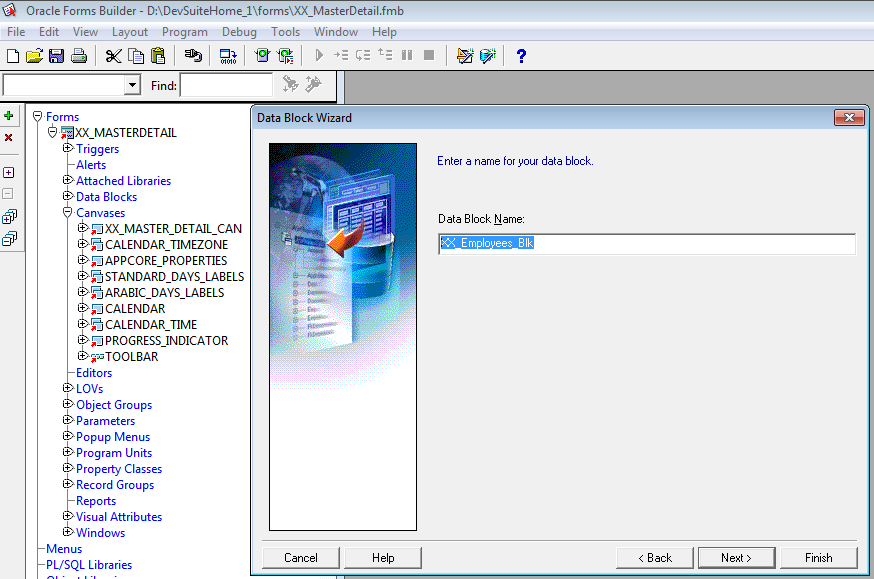The width and height of the screenshot is (874, 579).
Task: Click the Paste clipboard icon
Action: pyautogui.click(x=158, y=56)
